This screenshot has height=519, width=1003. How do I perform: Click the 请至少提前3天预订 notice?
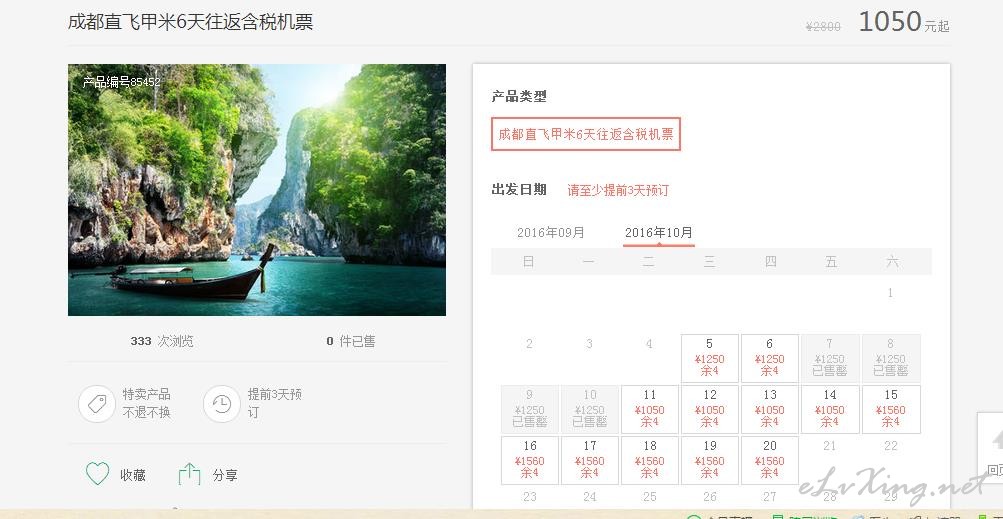(618, 190)
